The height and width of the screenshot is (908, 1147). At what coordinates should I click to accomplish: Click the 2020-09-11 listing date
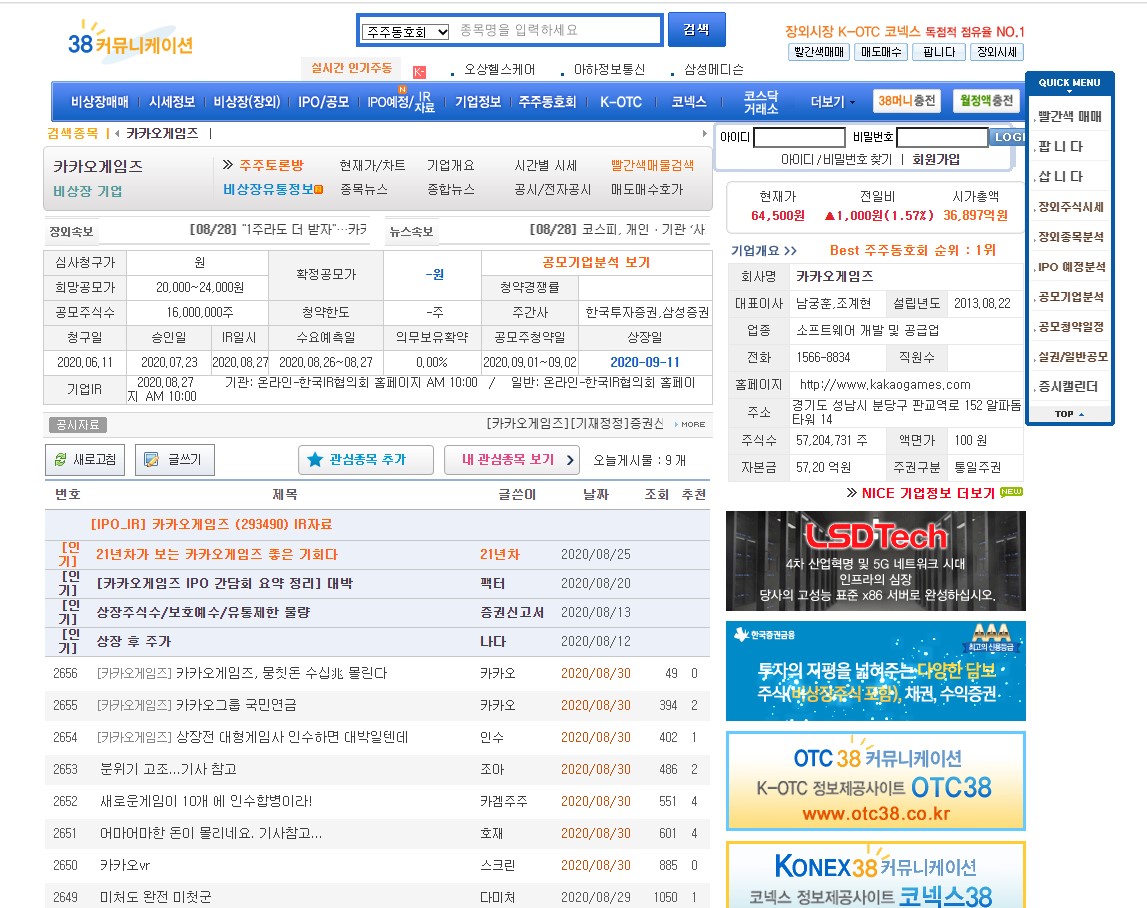644,362
